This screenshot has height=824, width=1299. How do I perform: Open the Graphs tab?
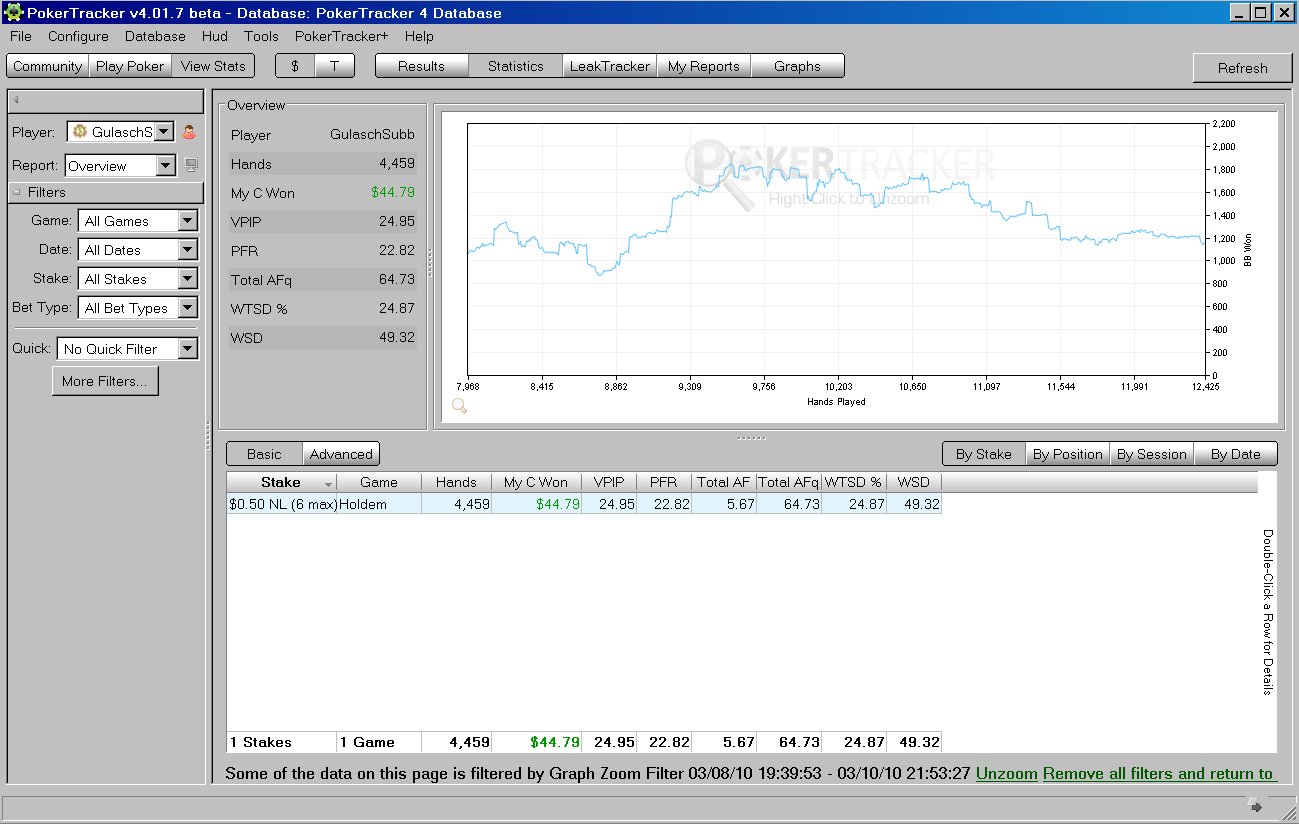pos(797,66)
